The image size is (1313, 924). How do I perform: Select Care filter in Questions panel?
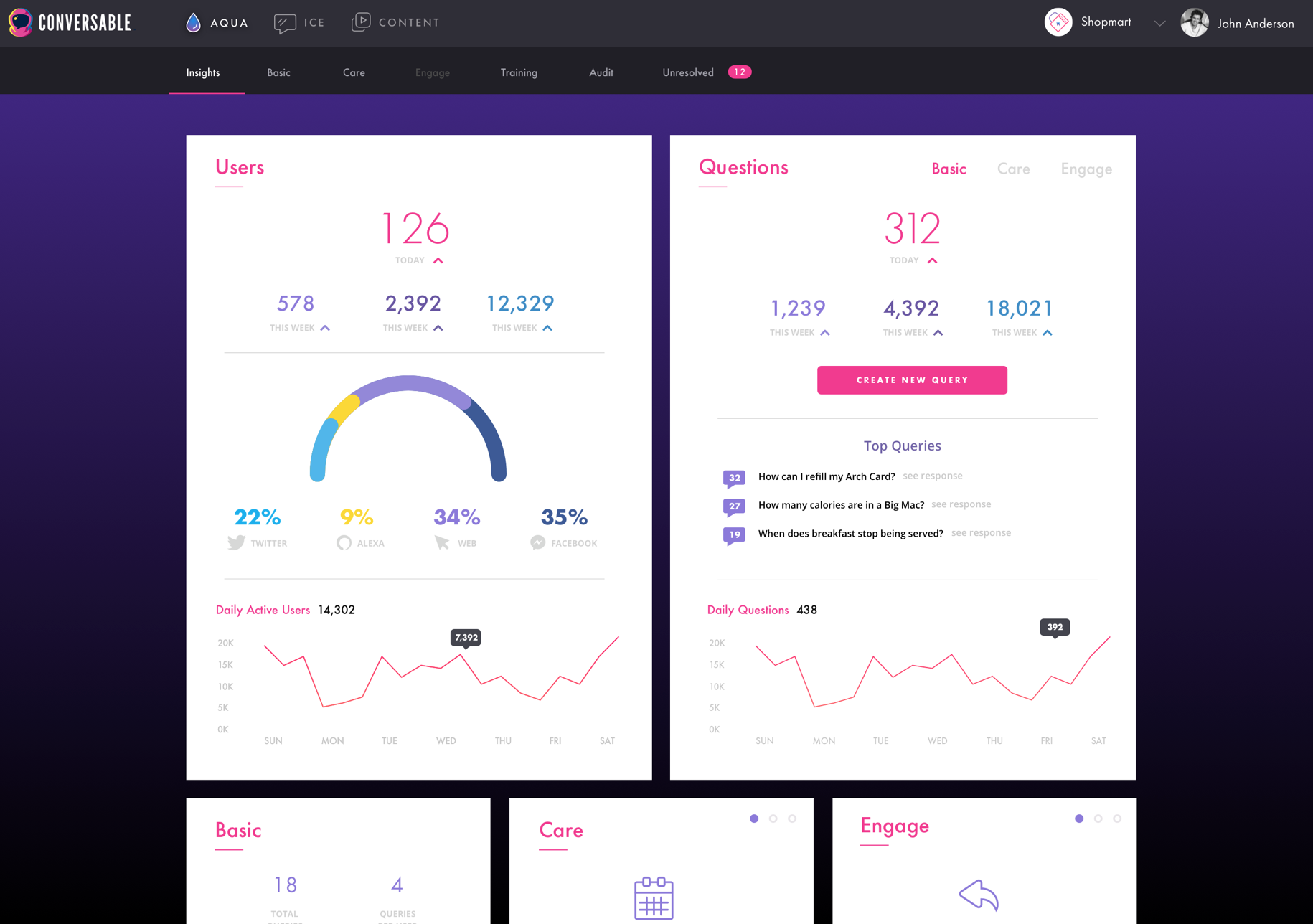pyautogui.click(x=1013, y=169)
